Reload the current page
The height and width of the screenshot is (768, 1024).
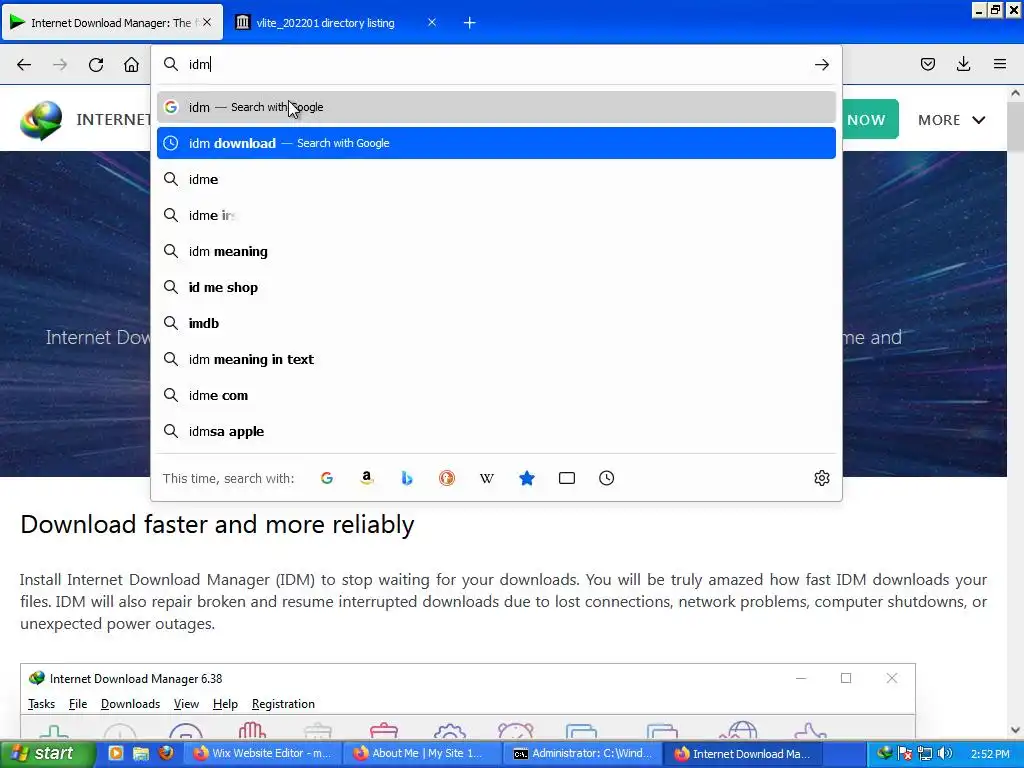96,65
